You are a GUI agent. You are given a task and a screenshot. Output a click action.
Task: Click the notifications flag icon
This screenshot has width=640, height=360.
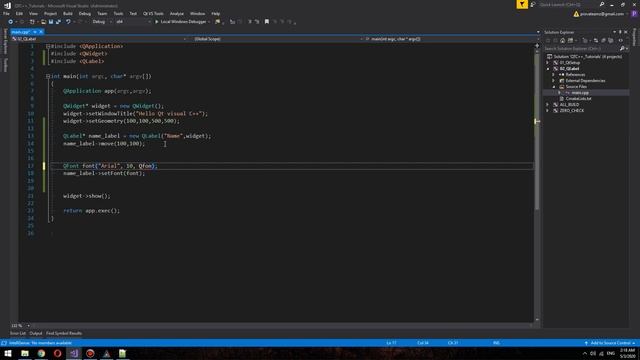click(522, 4)
